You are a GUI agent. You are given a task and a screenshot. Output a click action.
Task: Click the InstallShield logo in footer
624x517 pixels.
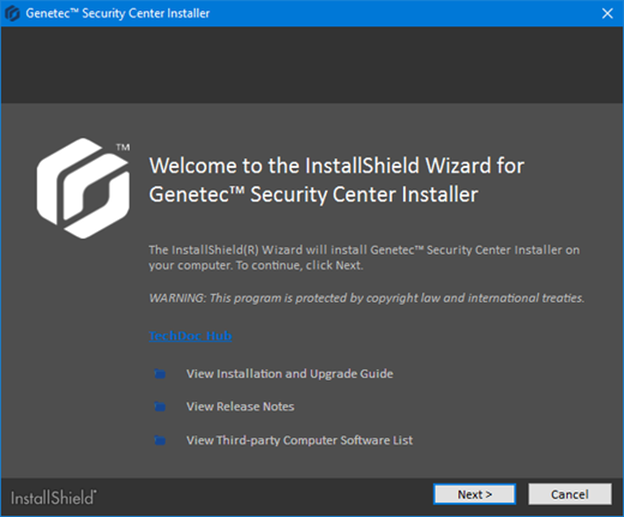click(53, 497)
